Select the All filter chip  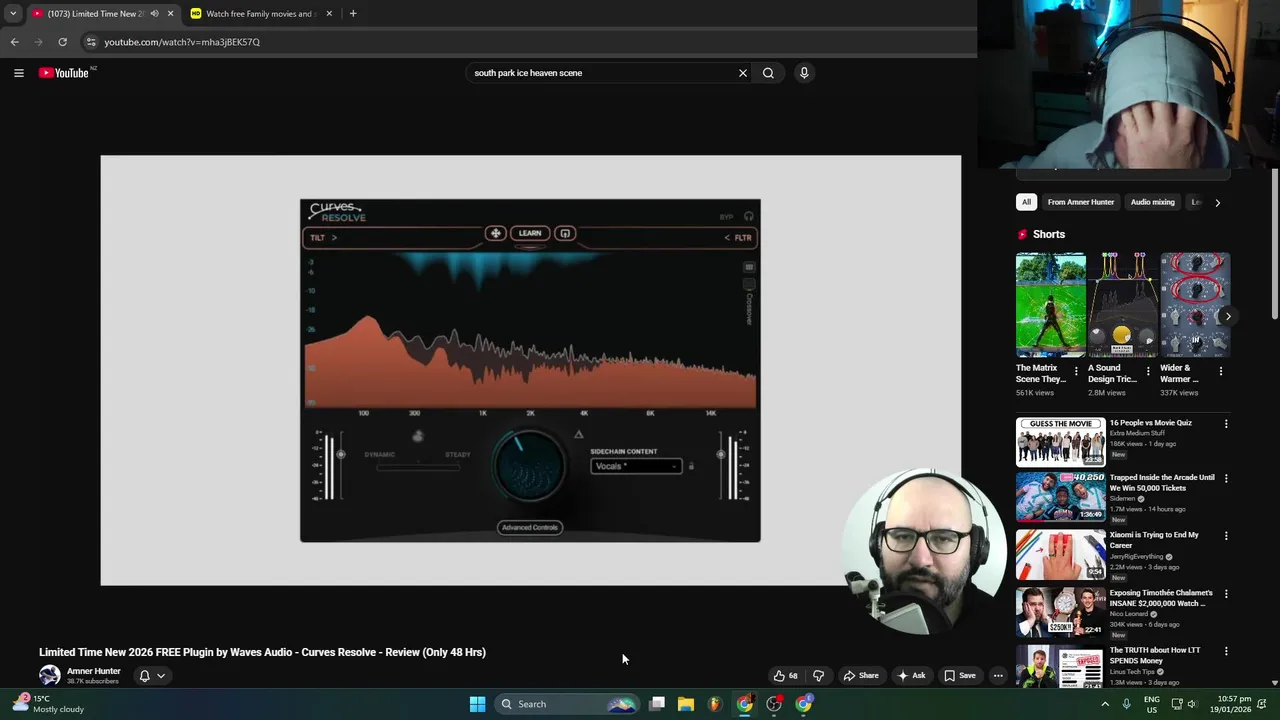tap(1026, 202)
